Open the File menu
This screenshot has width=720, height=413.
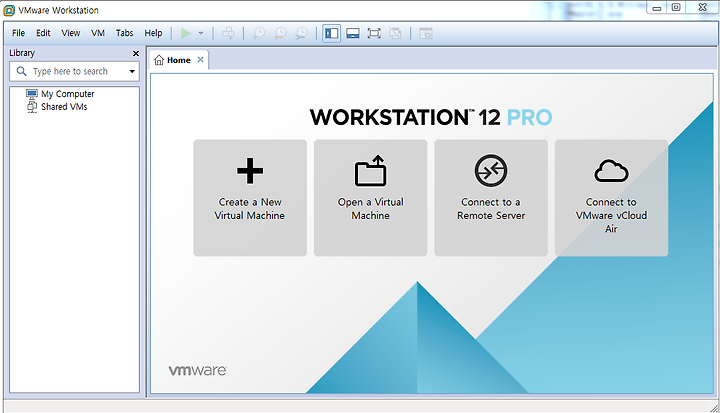pyautogui.click(x=18, y=33)
